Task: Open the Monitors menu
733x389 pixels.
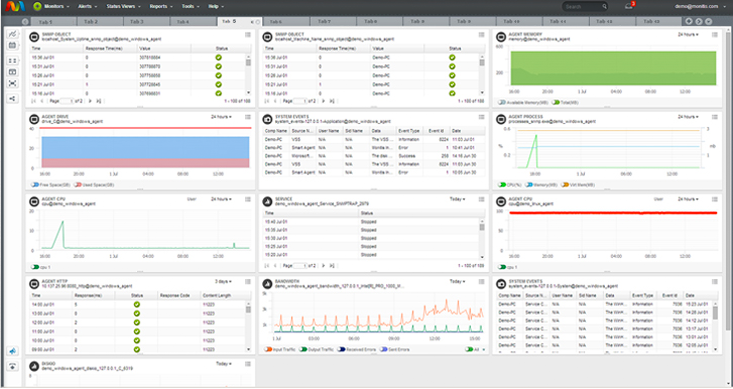Action: click(56, 7)
